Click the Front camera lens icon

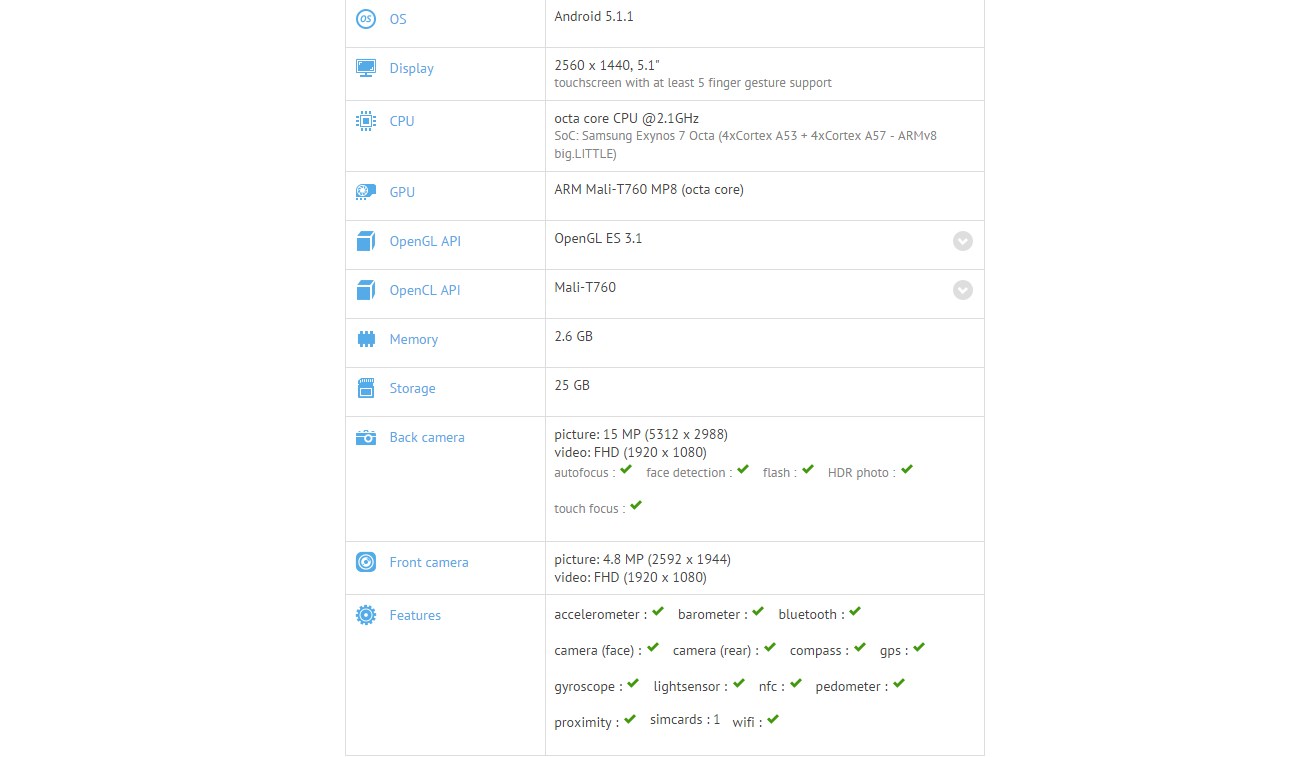(366, 562)
